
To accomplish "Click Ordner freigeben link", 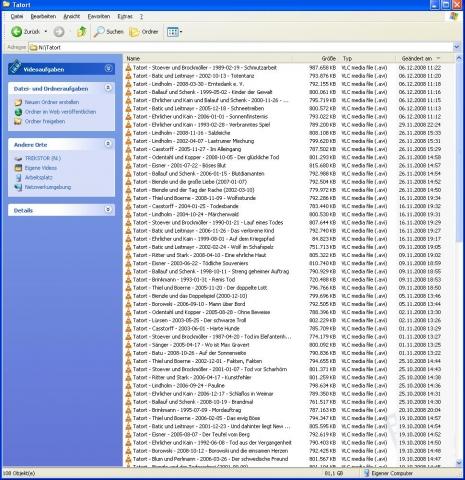I will (45, 121).
